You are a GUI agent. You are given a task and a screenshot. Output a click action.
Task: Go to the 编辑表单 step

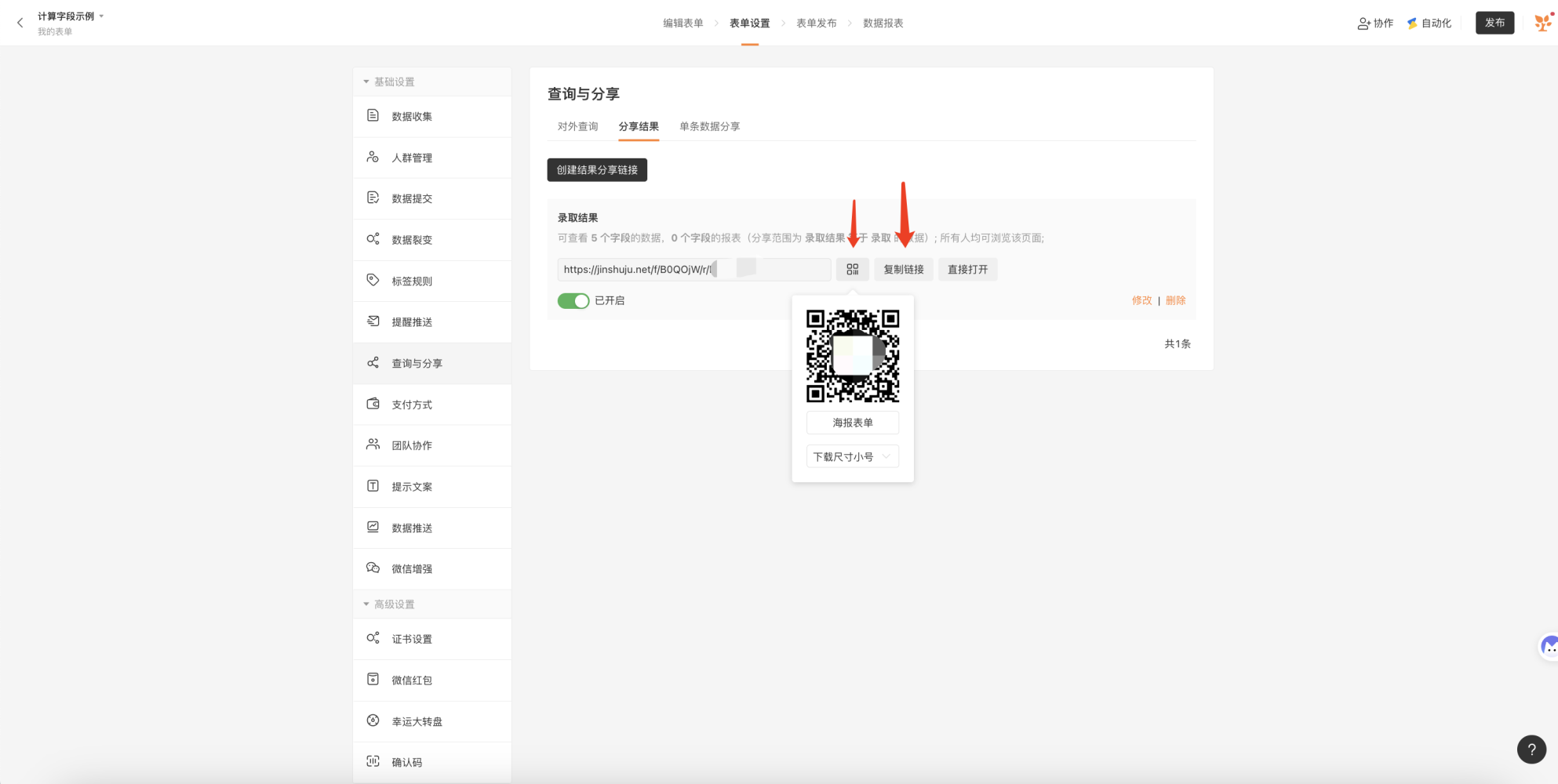[x=683, y=24]
